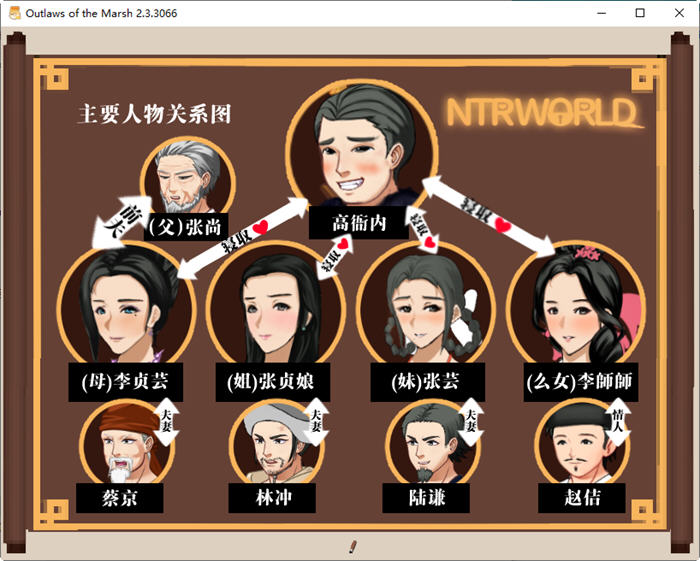Maximize the Outlaws of the Marsh window
The height and width of the screenshot is (561, 700).
pyautogui.click(x=640, y=13)
